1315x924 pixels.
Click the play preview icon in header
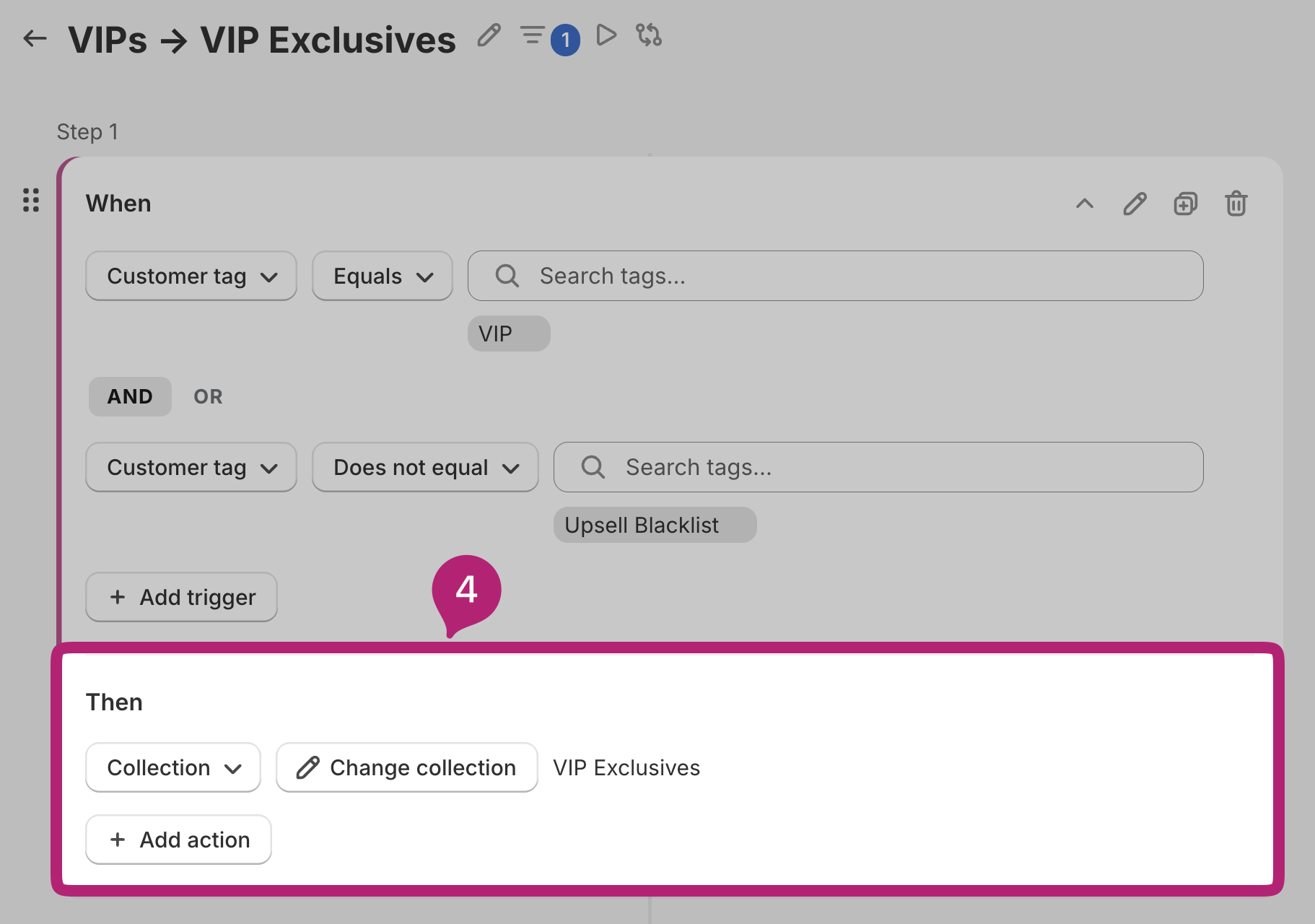pyautogui.click(x=606, y=35)
